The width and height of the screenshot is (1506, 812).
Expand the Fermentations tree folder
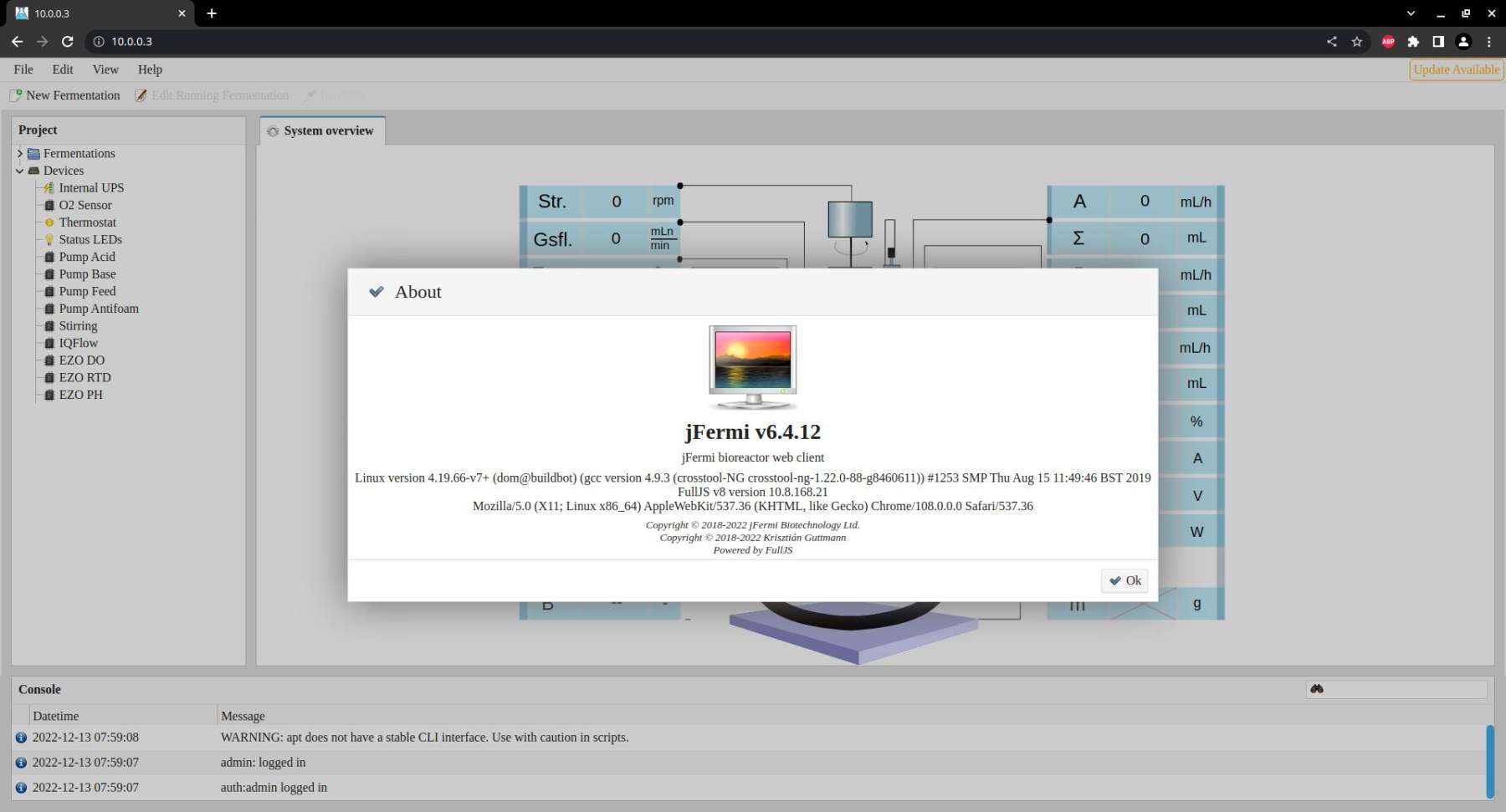[20, 154]
